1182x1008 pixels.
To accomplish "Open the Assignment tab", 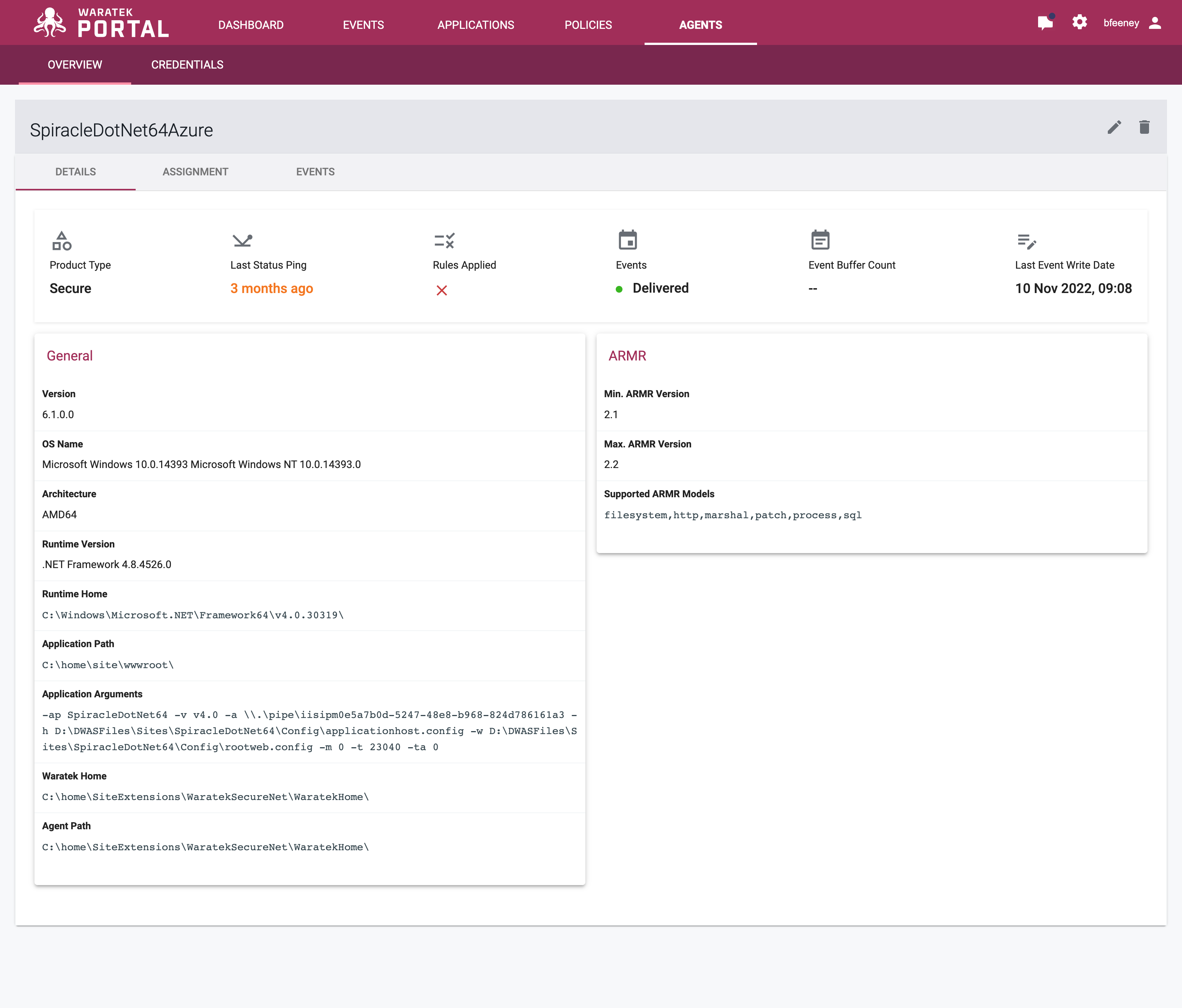I will pyautogui.click(x=195, y=172).
